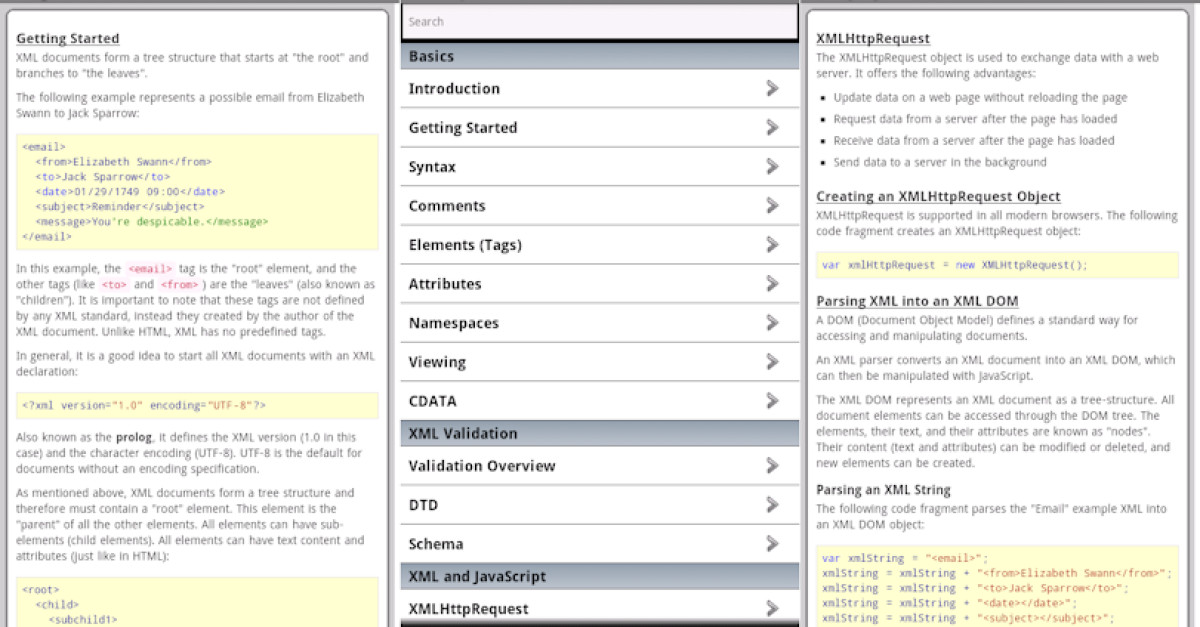Screen dimensions: 1200x627
Task: Expand the DTD row chevron
Action: coord(772,504)
